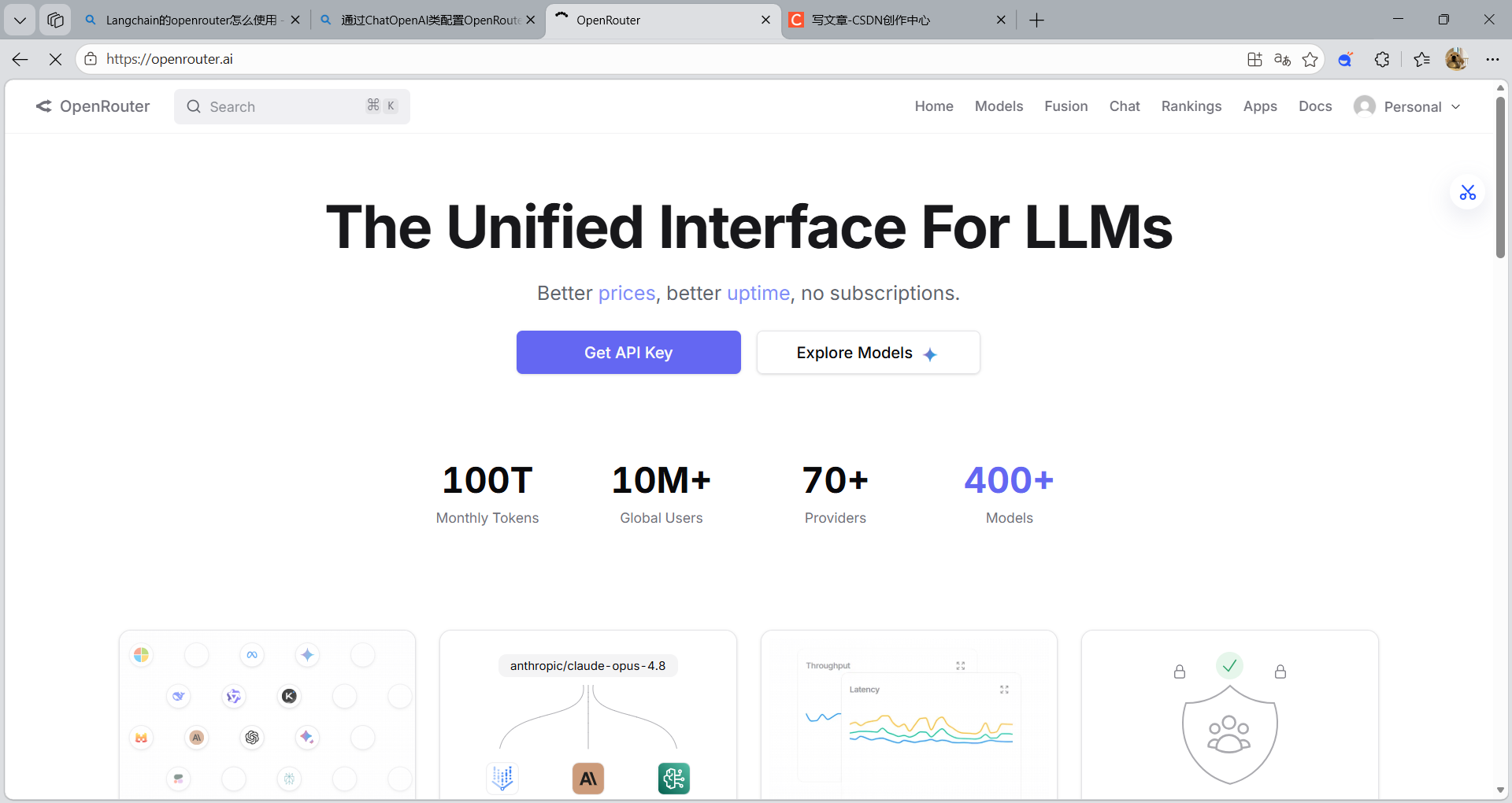The width and height of the screenshot is (1512, 803).
Task: Open the blue Copilot-style toolbar icon
Action: pos(1346,59)
